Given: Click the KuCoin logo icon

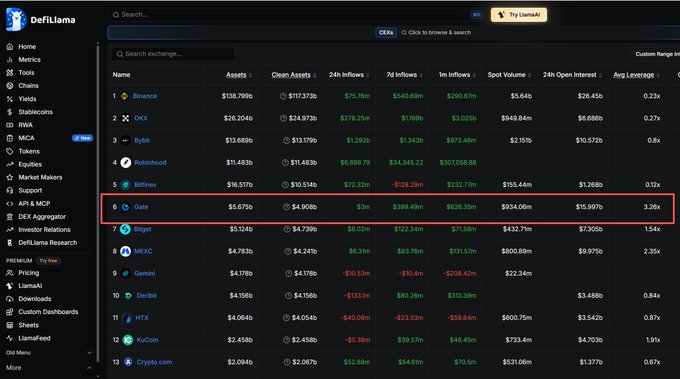Looking at the screenshot, I should 128,340.
